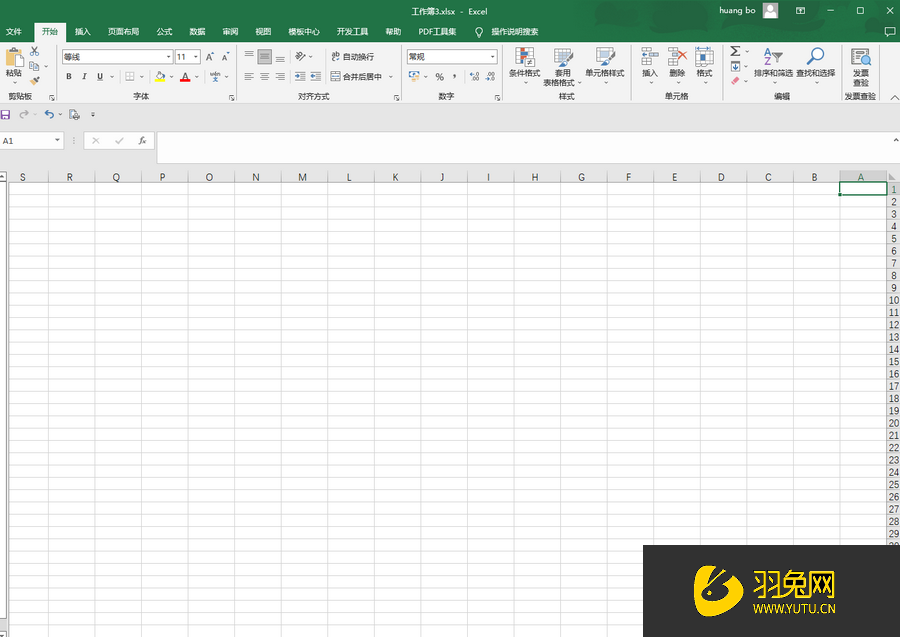This screenshot has height=637, width=900.
Task: Toggle Underline formatting
Action: pos(100,76)
